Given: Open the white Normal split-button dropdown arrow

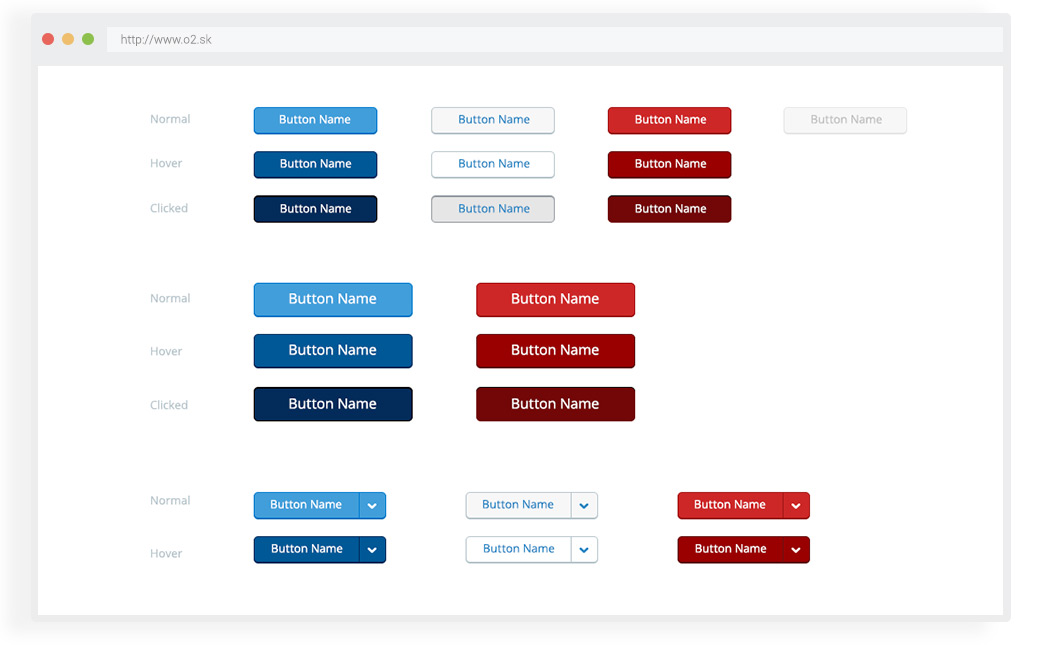Looking at the screenshot, I should pyautogui.click(x=584, y=506).
